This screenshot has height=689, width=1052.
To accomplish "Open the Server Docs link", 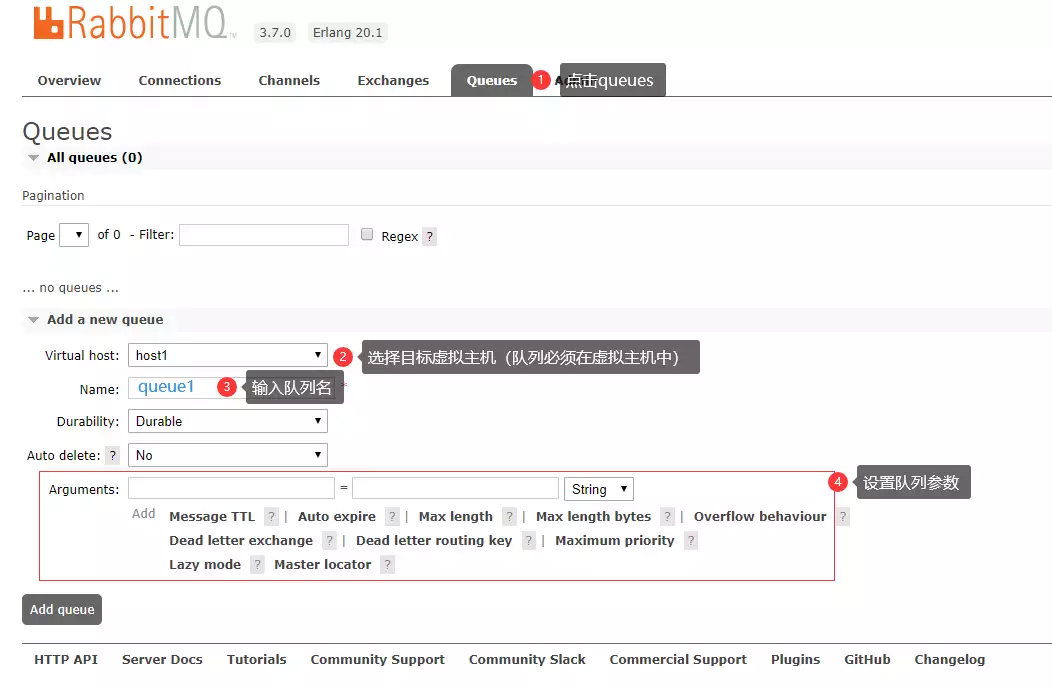I will [162, 659].
